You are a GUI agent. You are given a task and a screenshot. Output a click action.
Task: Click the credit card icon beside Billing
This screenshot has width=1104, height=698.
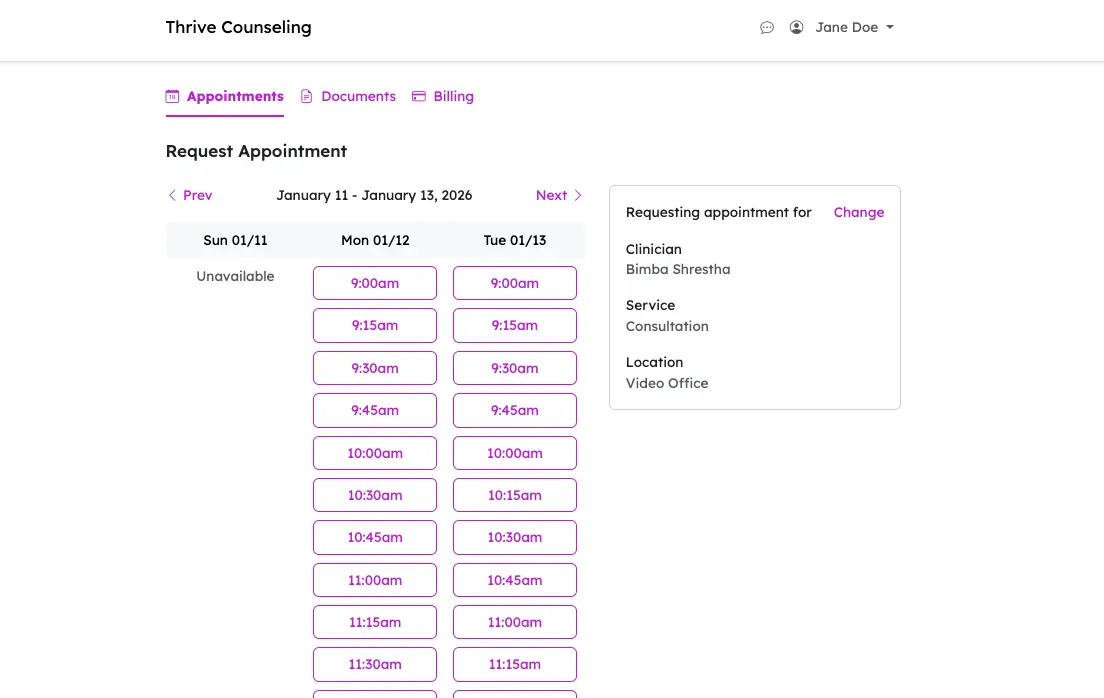419,97
